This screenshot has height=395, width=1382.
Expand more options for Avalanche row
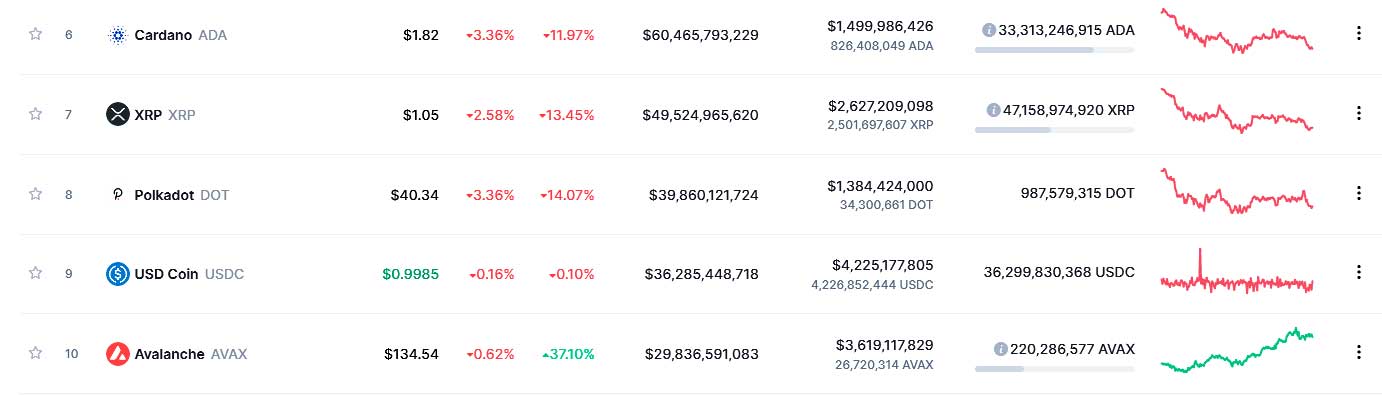(x=1358, y=352)
